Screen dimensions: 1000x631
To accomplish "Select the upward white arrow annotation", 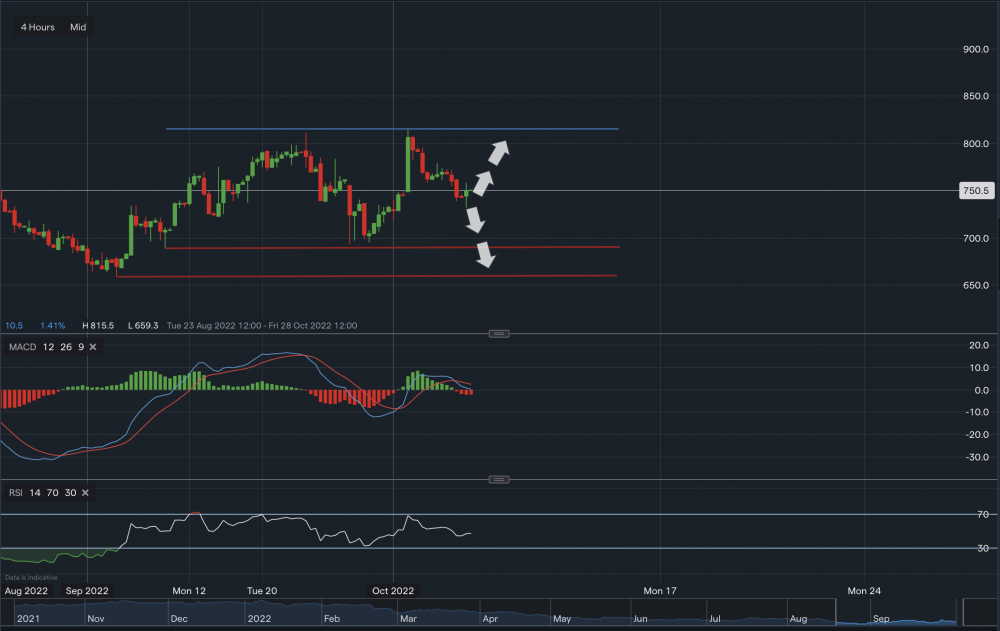I will (x=497, y=151).
